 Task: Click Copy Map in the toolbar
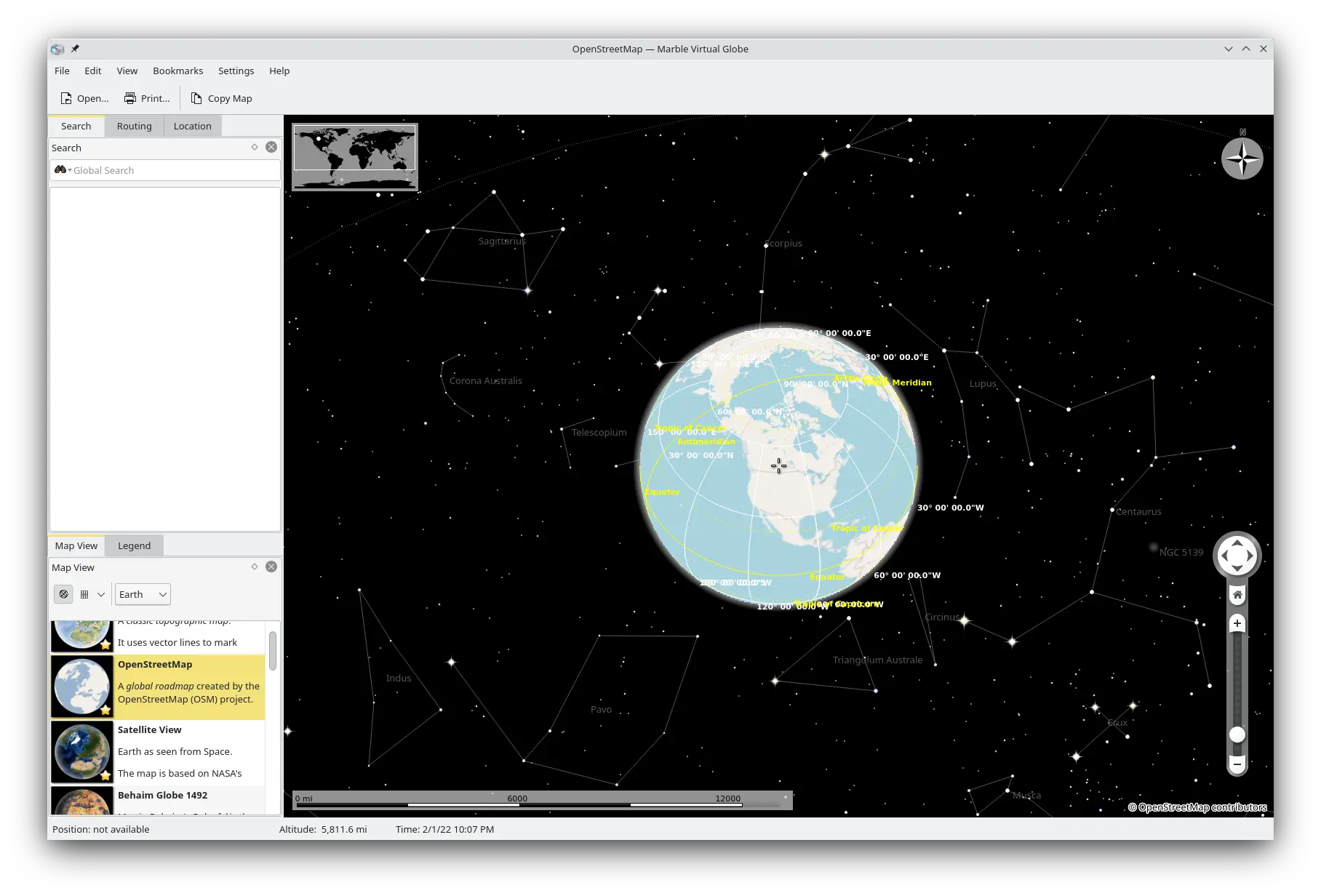(221, 98)
